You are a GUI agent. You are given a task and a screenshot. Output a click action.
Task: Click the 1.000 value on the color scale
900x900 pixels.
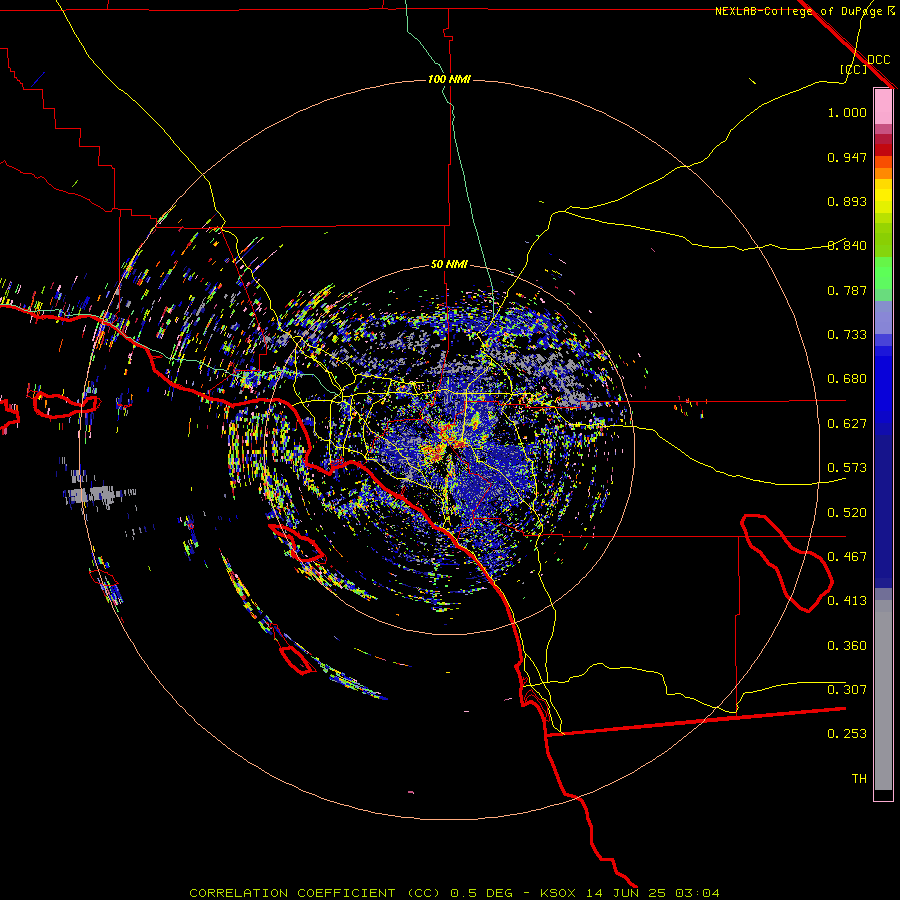(847, 112)
